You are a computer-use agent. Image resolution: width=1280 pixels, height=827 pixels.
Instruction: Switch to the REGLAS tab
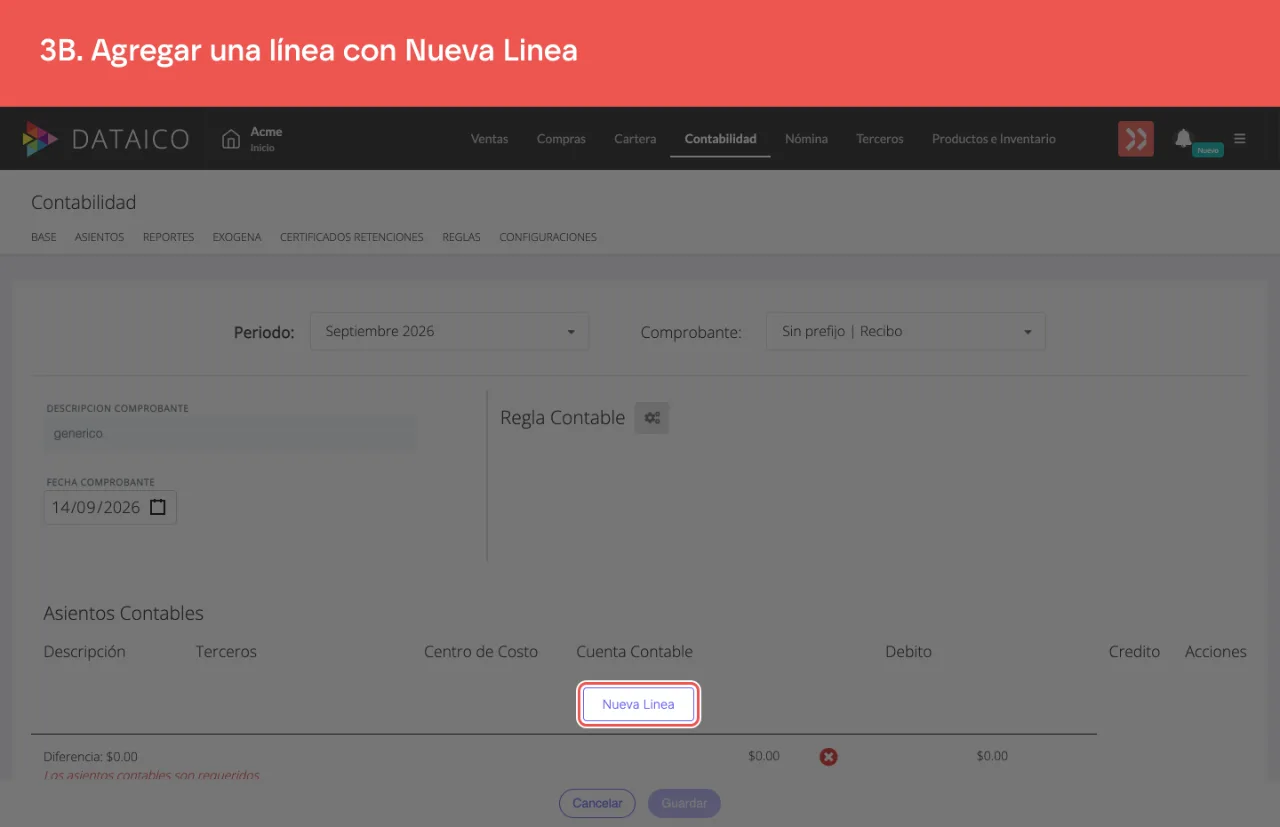[x=461, y=237]
